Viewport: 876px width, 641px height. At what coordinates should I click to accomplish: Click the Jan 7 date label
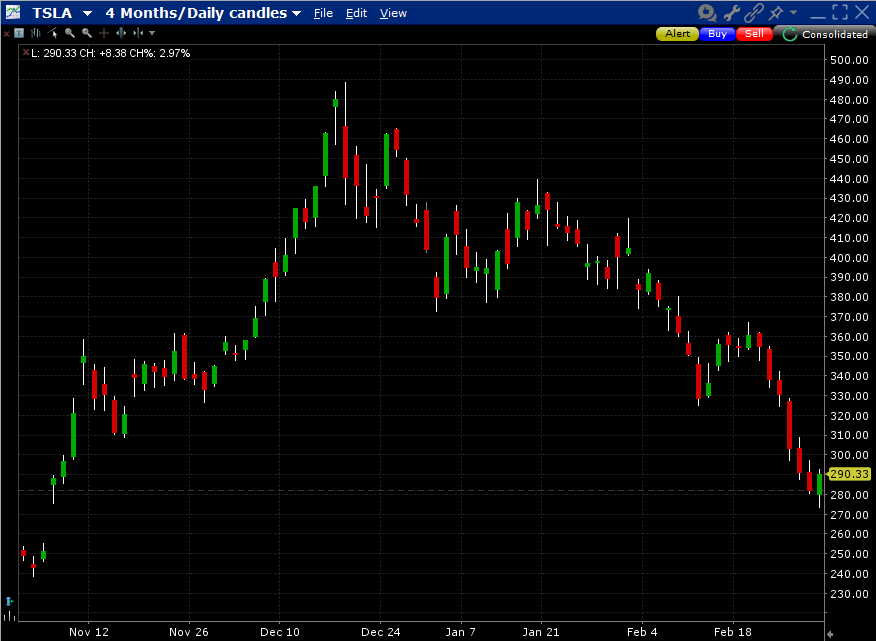pyautogui.click(x=460, y=632)
